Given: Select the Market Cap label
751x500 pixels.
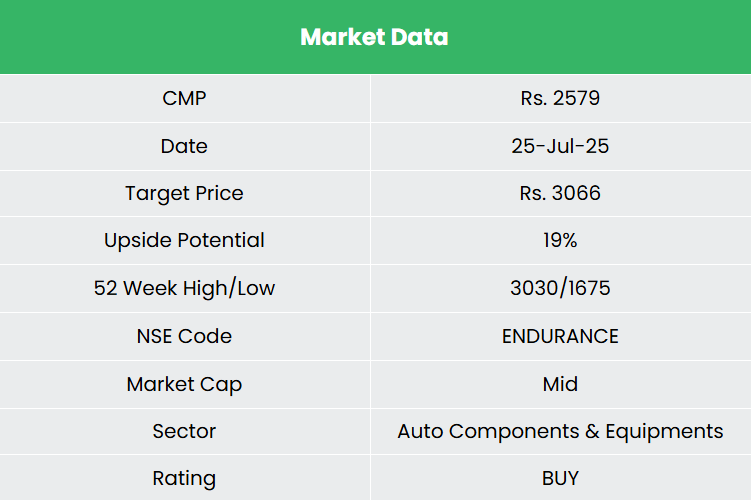Looking at the screenshot, I should [184, 384].
